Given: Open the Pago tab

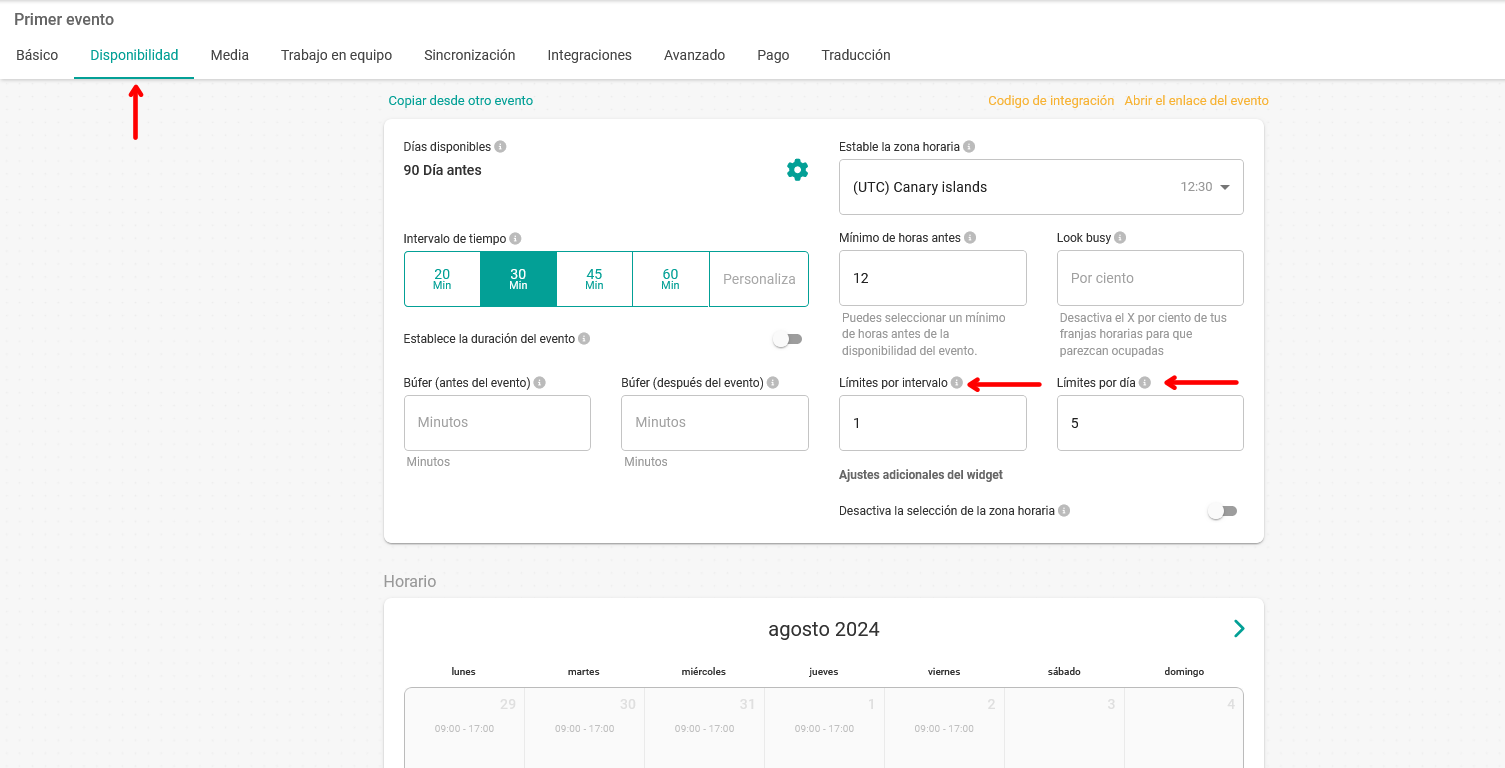Looking at the screenshot, I should (x=773, y=55).
